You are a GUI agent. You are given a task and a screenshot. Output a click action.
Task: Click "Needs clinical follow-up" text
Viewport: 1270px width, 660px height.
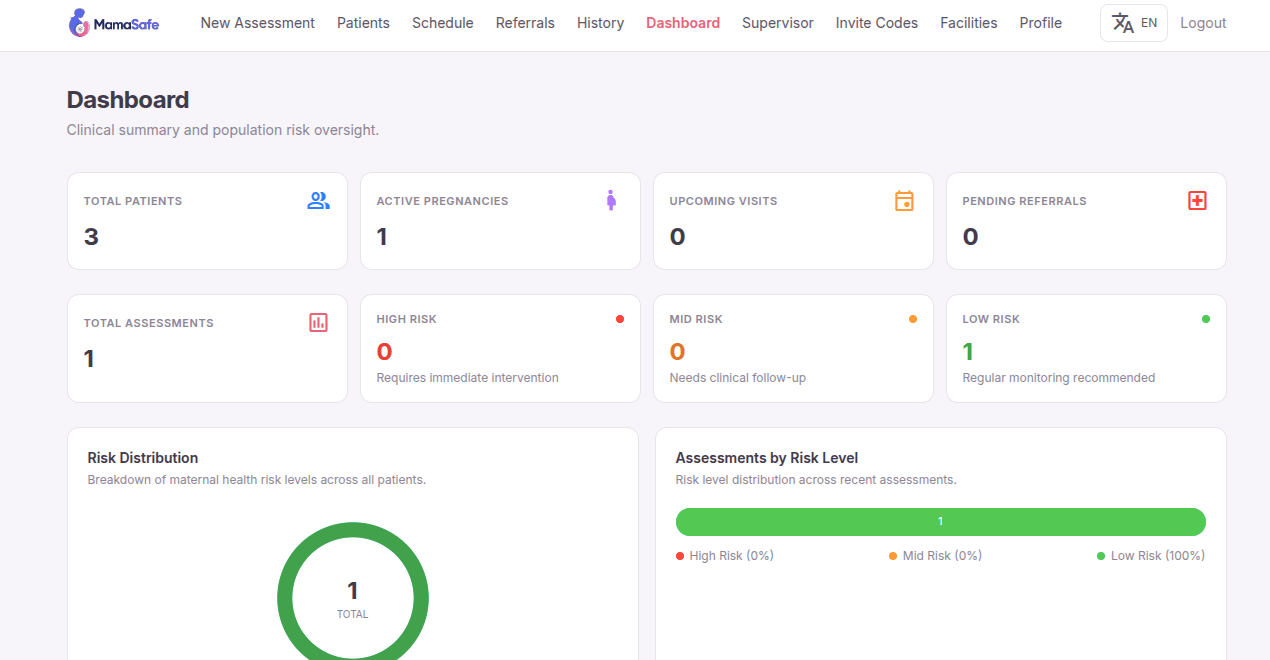(738, 378)
